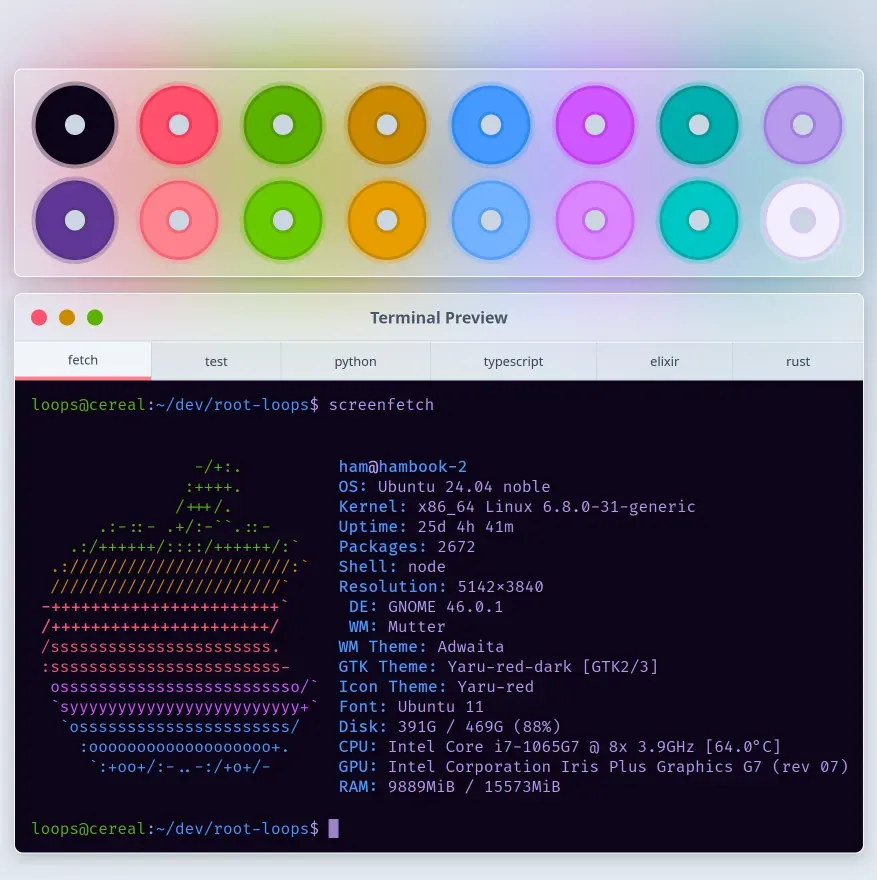Click the deep purple donut swatch
The height and width of the screenshot is (880, 877).
pyautogui.click(x=74, y=219)
